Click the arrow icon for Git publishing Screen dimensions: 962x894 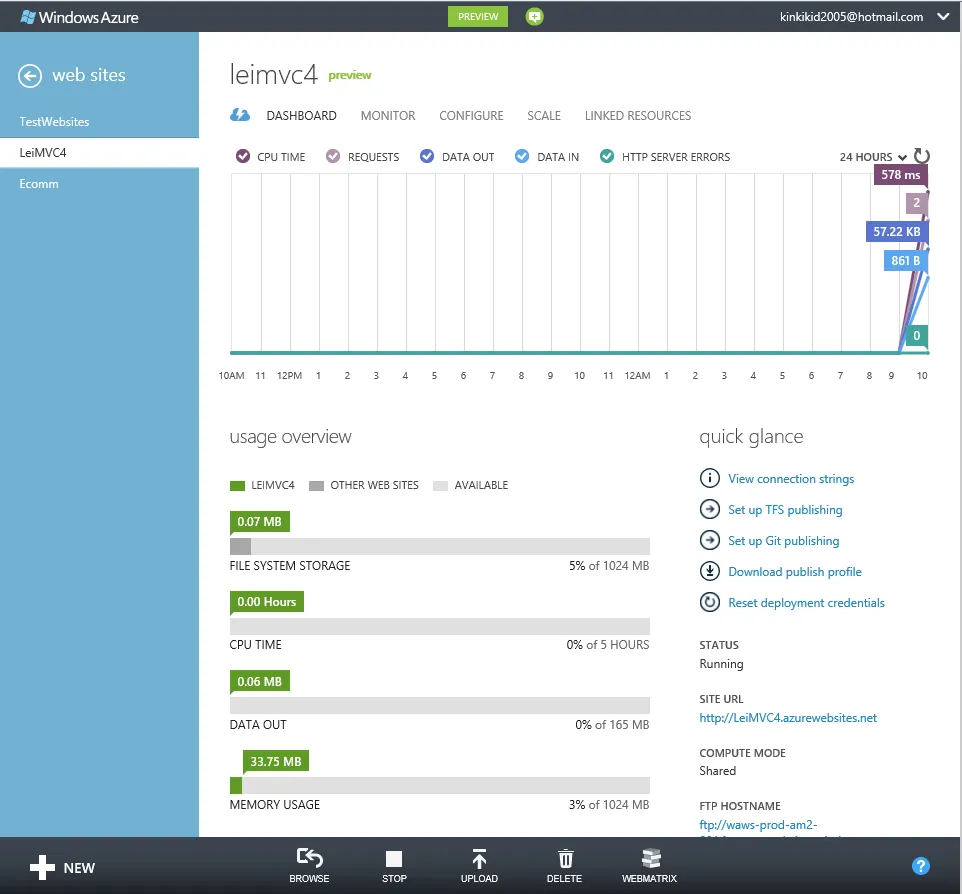pyautogui.click(x=710, y=540)
